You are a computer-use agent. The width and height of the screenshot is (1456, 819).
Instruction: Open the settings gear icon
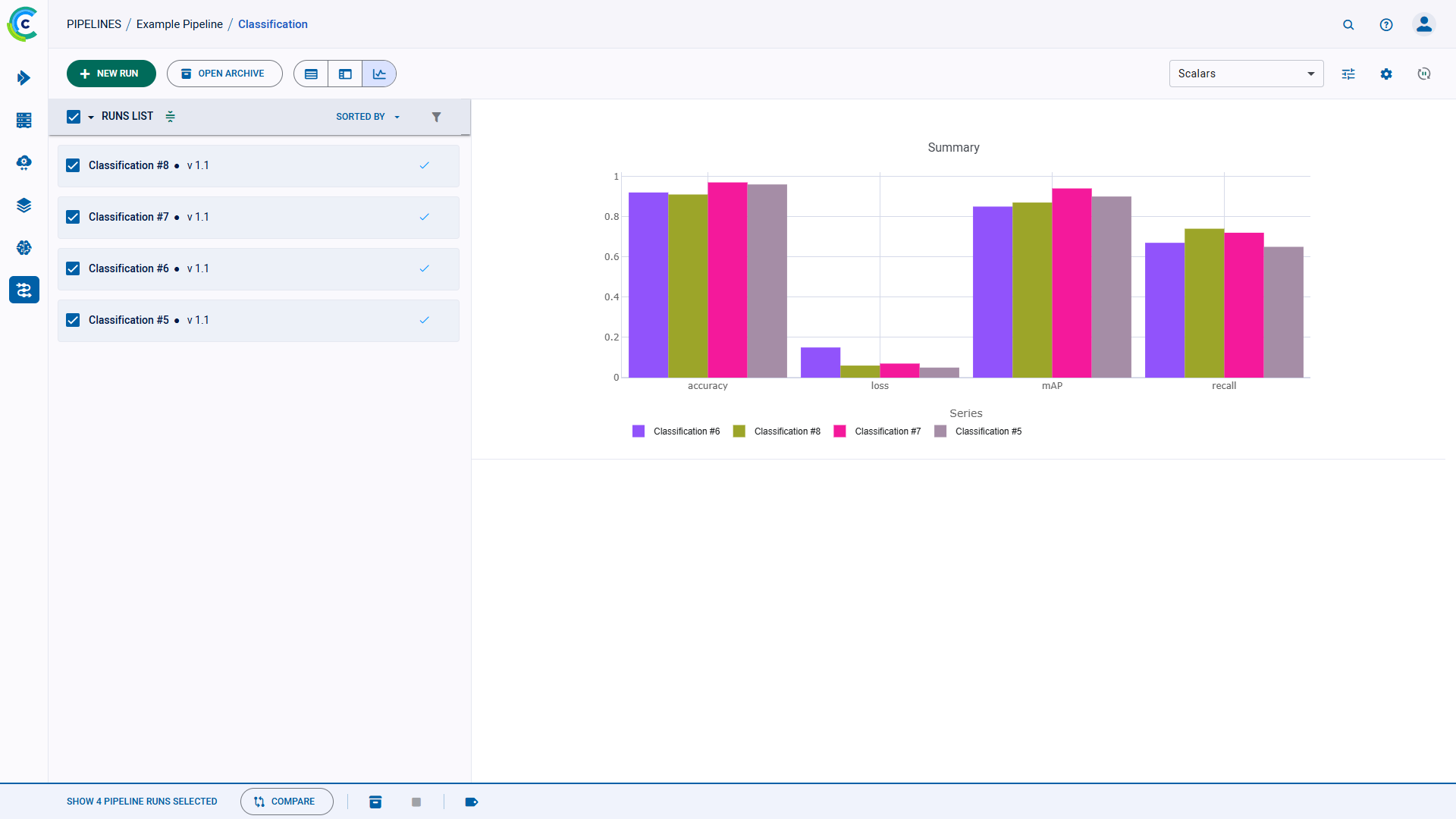(x=1386, y=74)
